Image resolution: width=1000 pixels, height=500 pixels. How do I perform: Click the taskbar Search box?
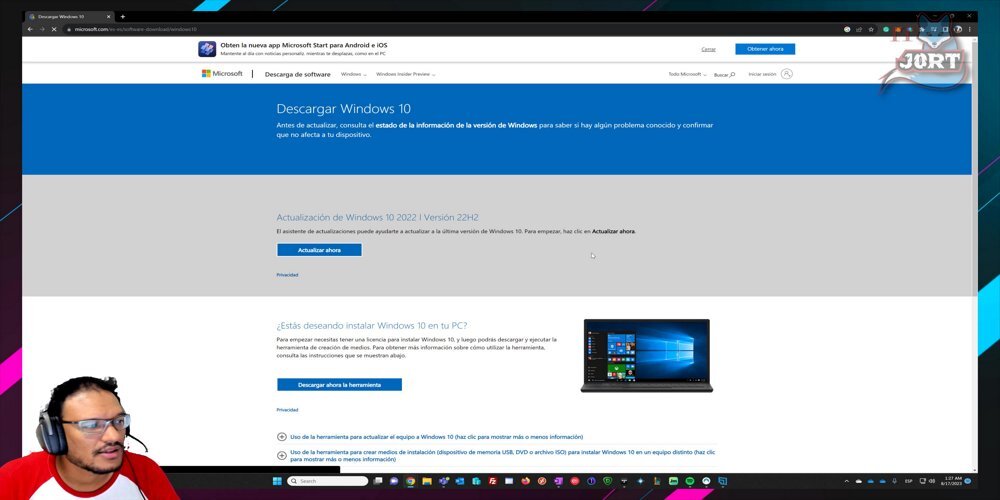(328, 481)
